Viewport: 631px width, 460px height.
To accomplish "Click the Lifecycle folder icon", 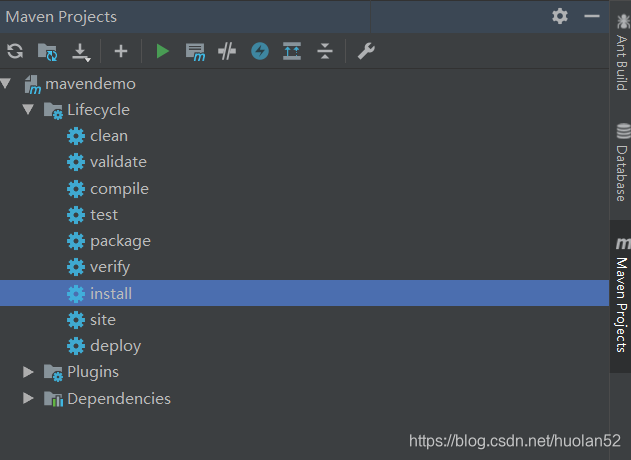I will (53, 111).
